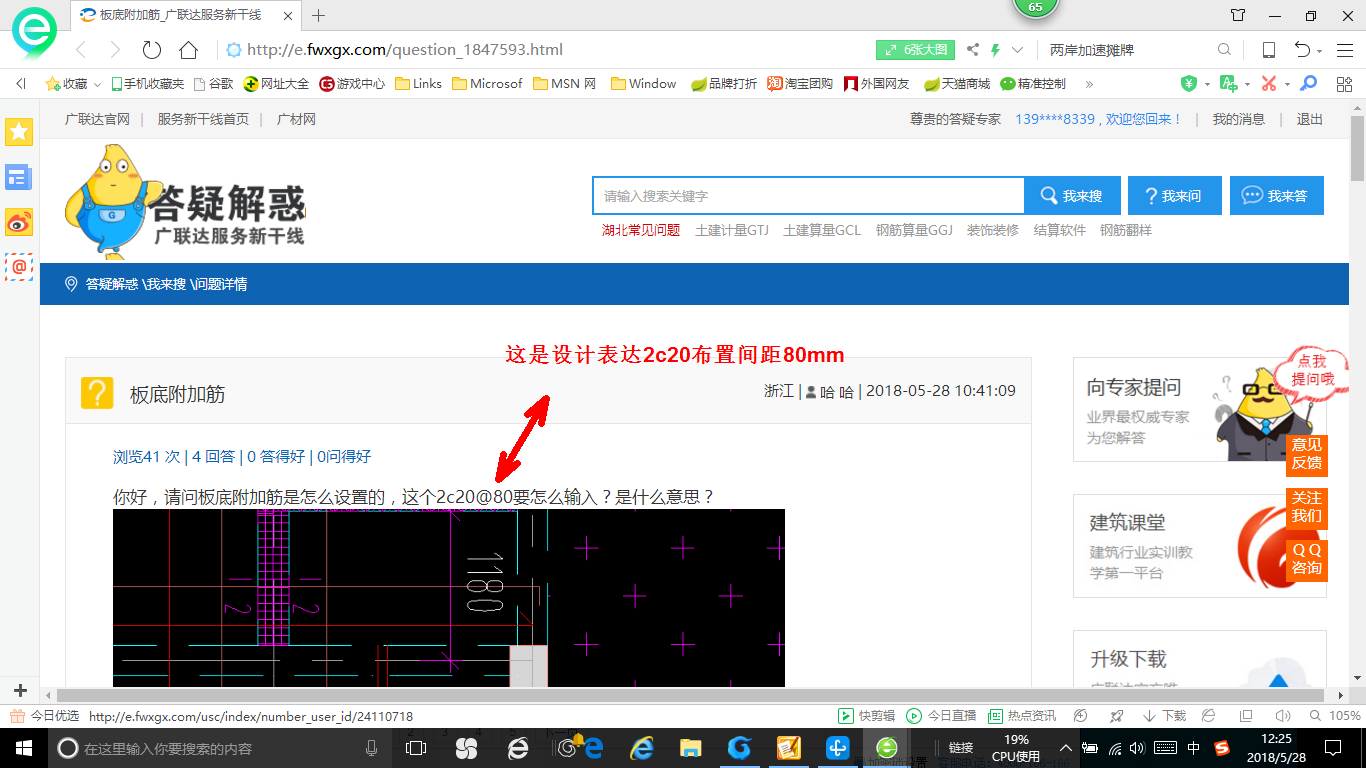Viewport: 1366px width, 768px height.
Task: Click in the keyword search input field
Action: click(808, 196)
